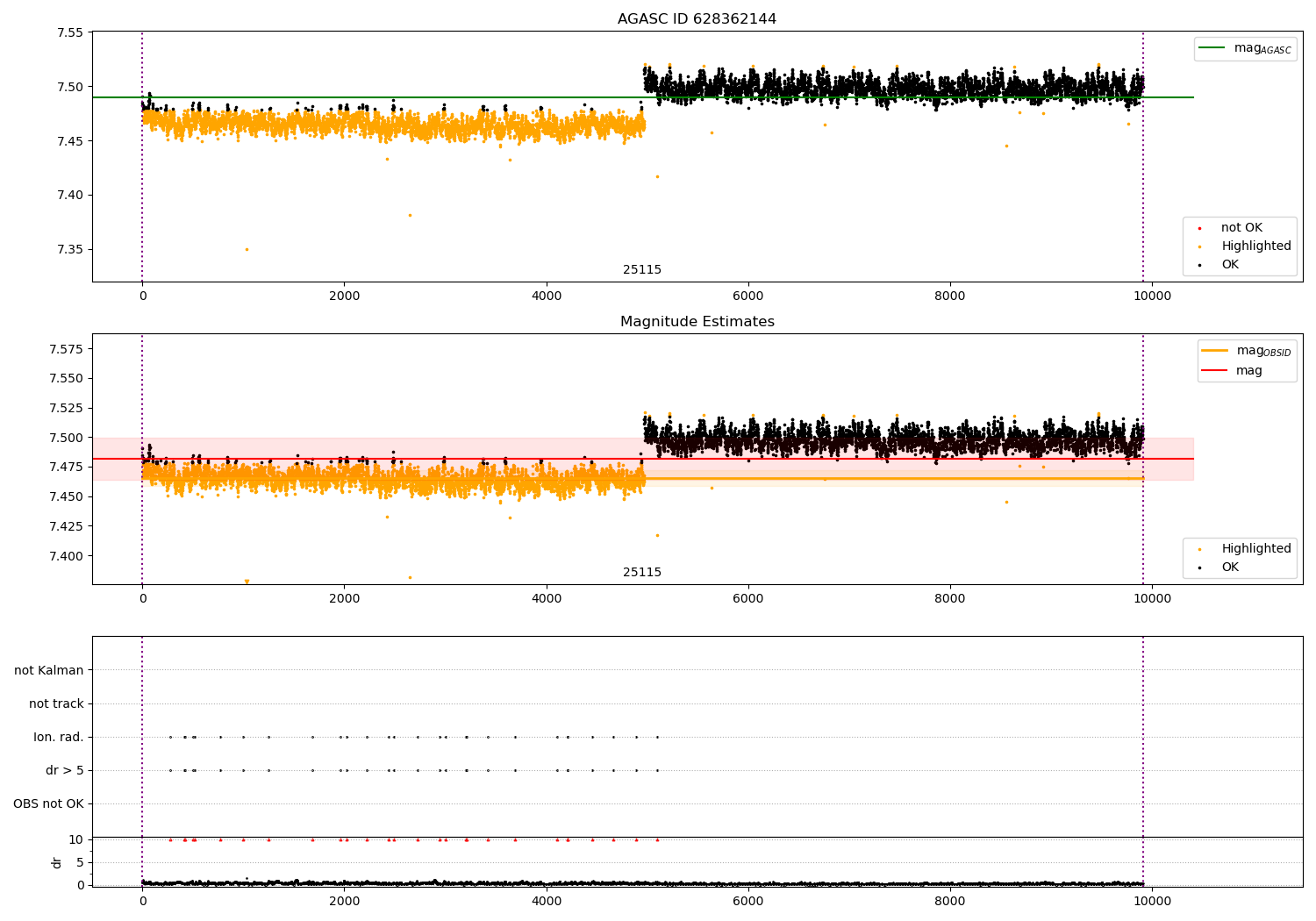Click the 6000 x-tick under the top plot

[x=748, y=296]
